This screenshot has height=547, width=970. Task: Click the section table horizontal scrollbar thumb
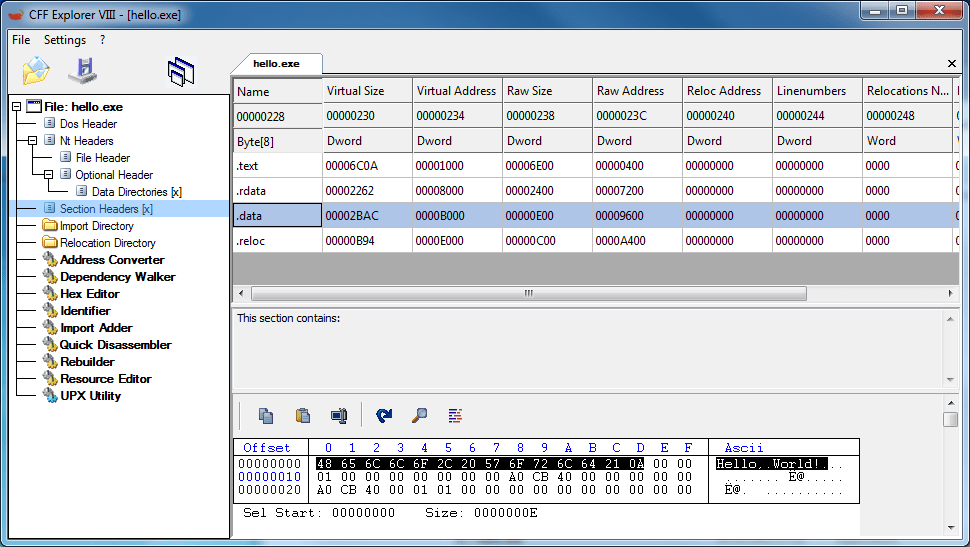tap(529, 293)
